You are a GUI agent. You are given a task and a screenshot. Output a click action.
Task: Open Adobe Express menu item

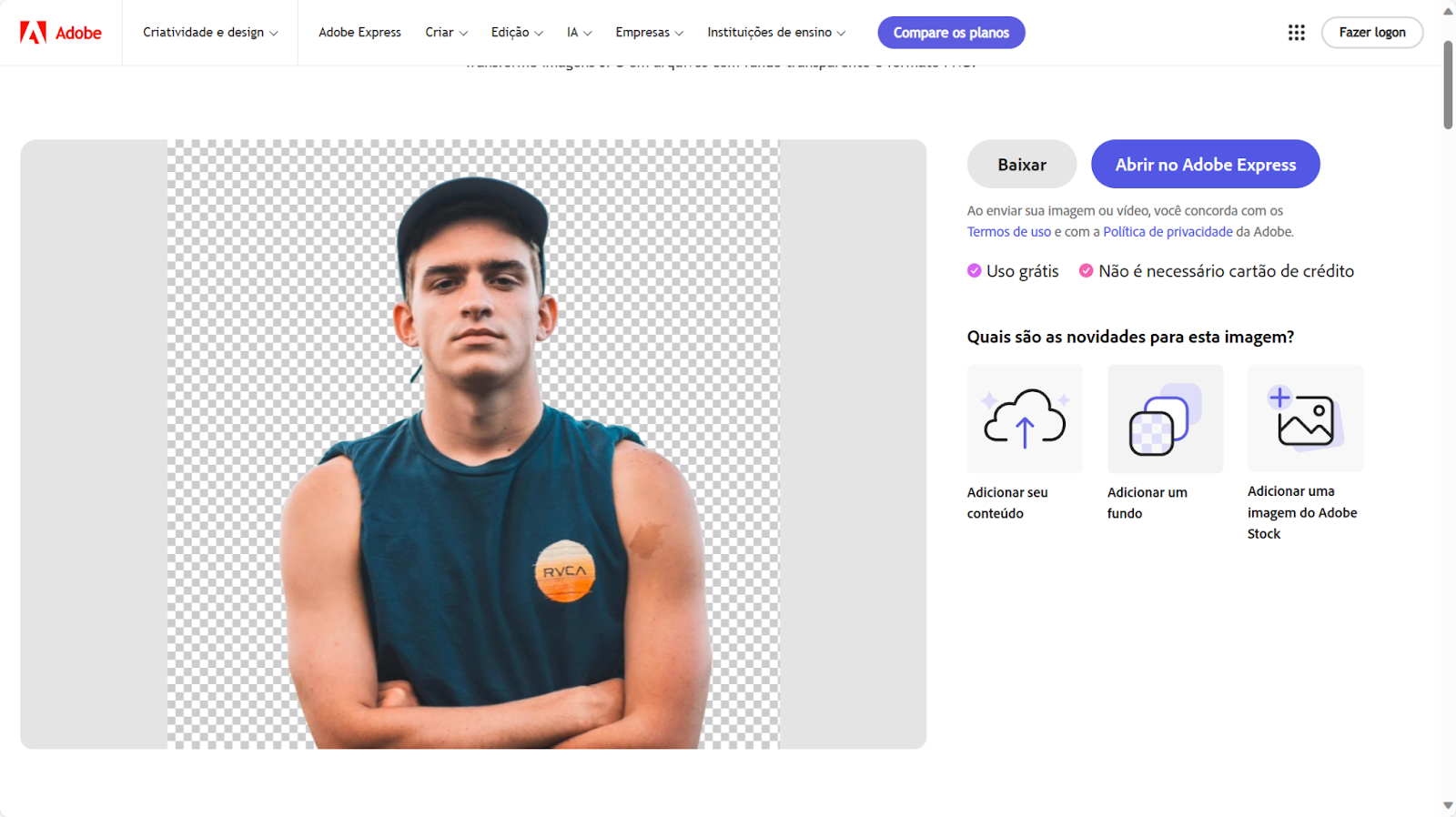click(x=359, y=33)
